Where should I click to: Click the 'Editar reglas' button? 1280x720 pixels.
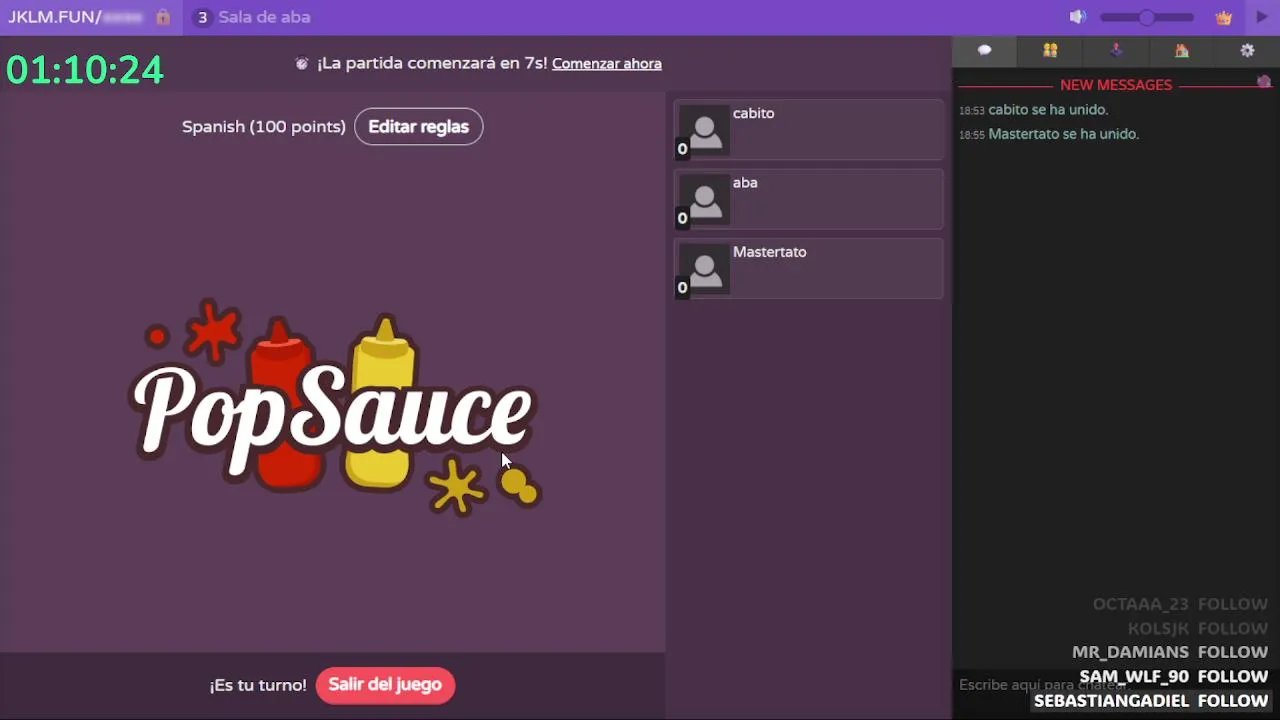pyautogui.click(x=419, y=127)
